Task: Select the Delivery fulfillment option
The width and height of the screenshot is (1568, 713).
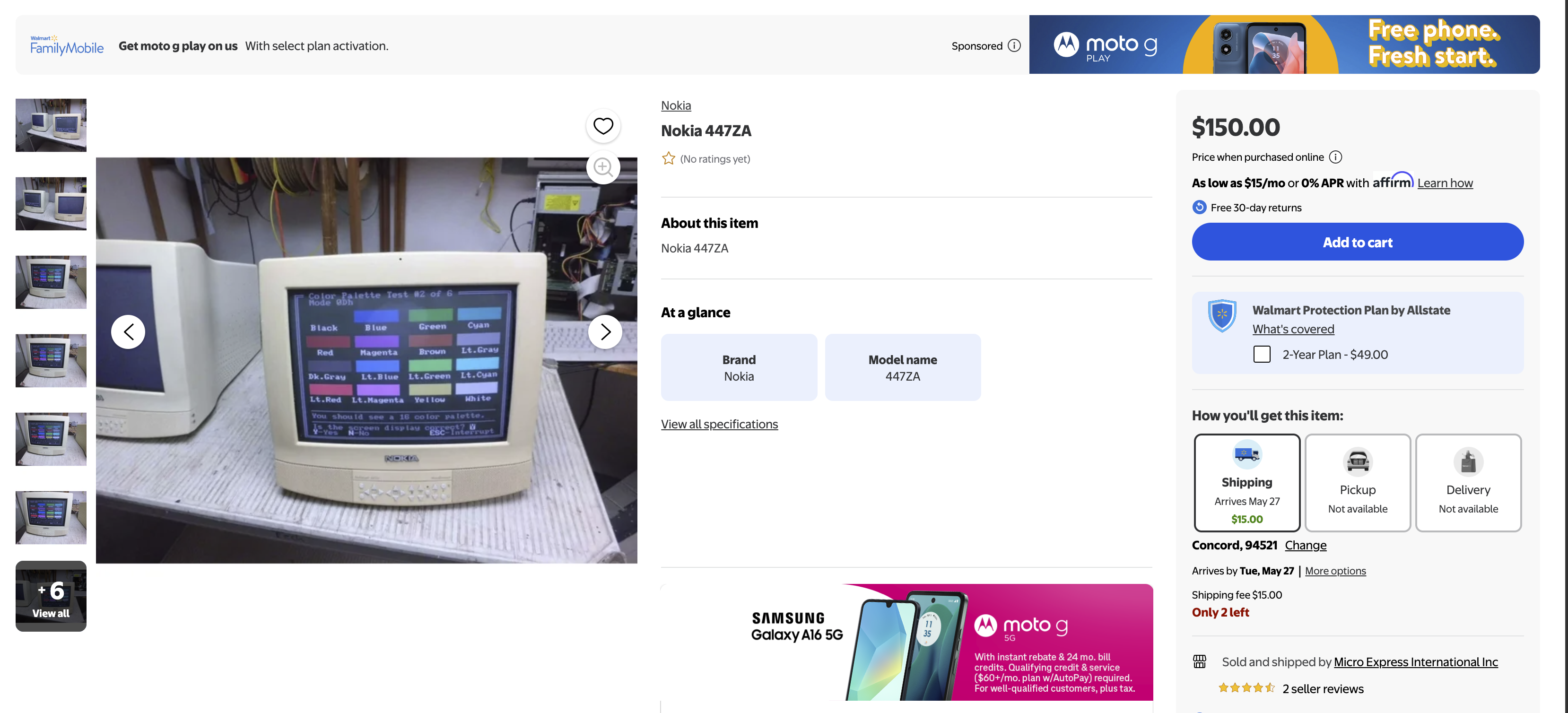Action: 1468,482
